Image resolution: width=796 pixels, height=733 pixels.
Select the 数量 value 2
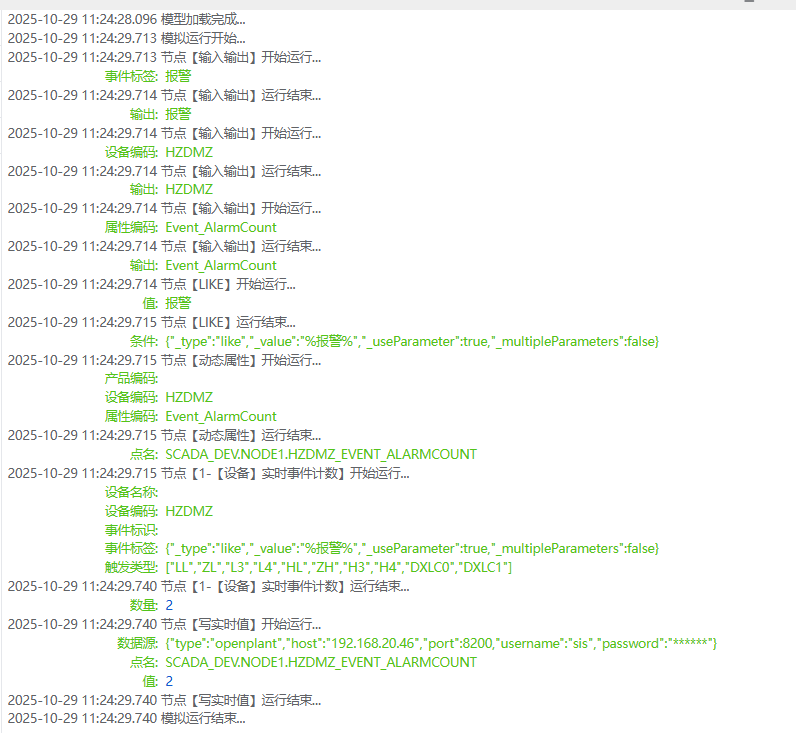coord(169,605)
